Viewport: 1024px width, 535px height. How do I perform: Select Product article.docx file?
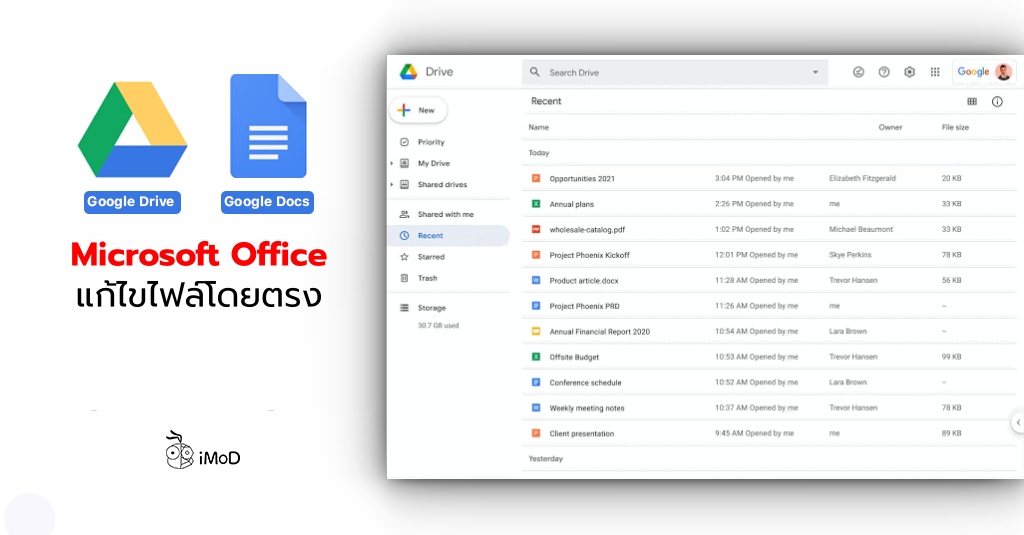(x=769, y=280)
